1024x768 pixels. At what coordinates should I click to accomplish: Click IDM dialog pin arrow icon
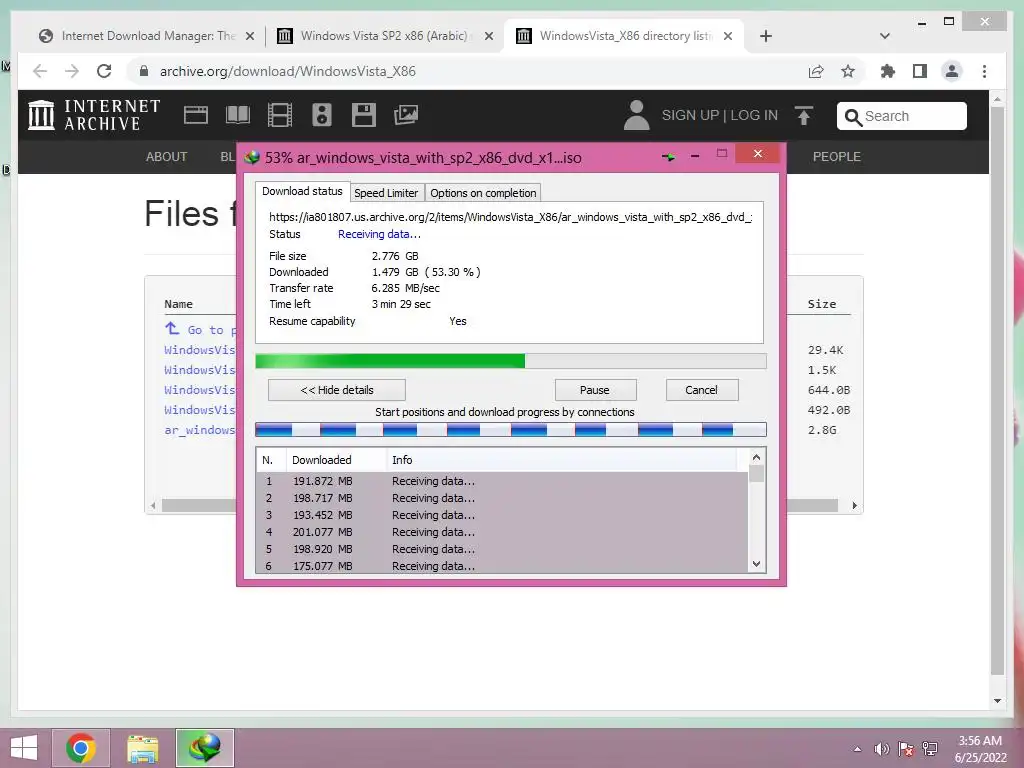pos(669,157)
